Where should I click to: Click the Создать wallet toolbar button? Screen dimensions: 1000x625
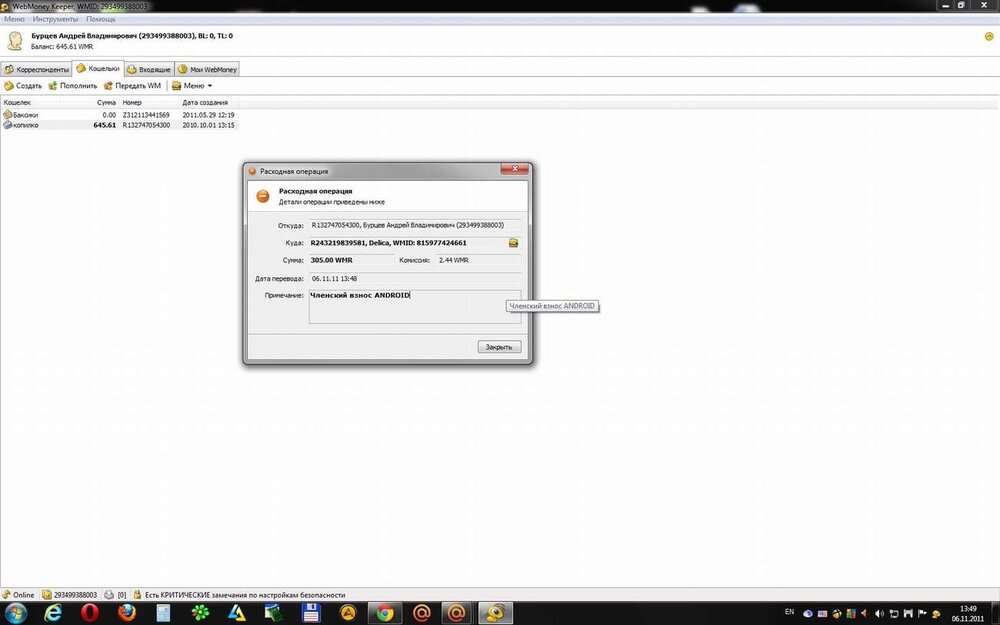pos(23,86)
